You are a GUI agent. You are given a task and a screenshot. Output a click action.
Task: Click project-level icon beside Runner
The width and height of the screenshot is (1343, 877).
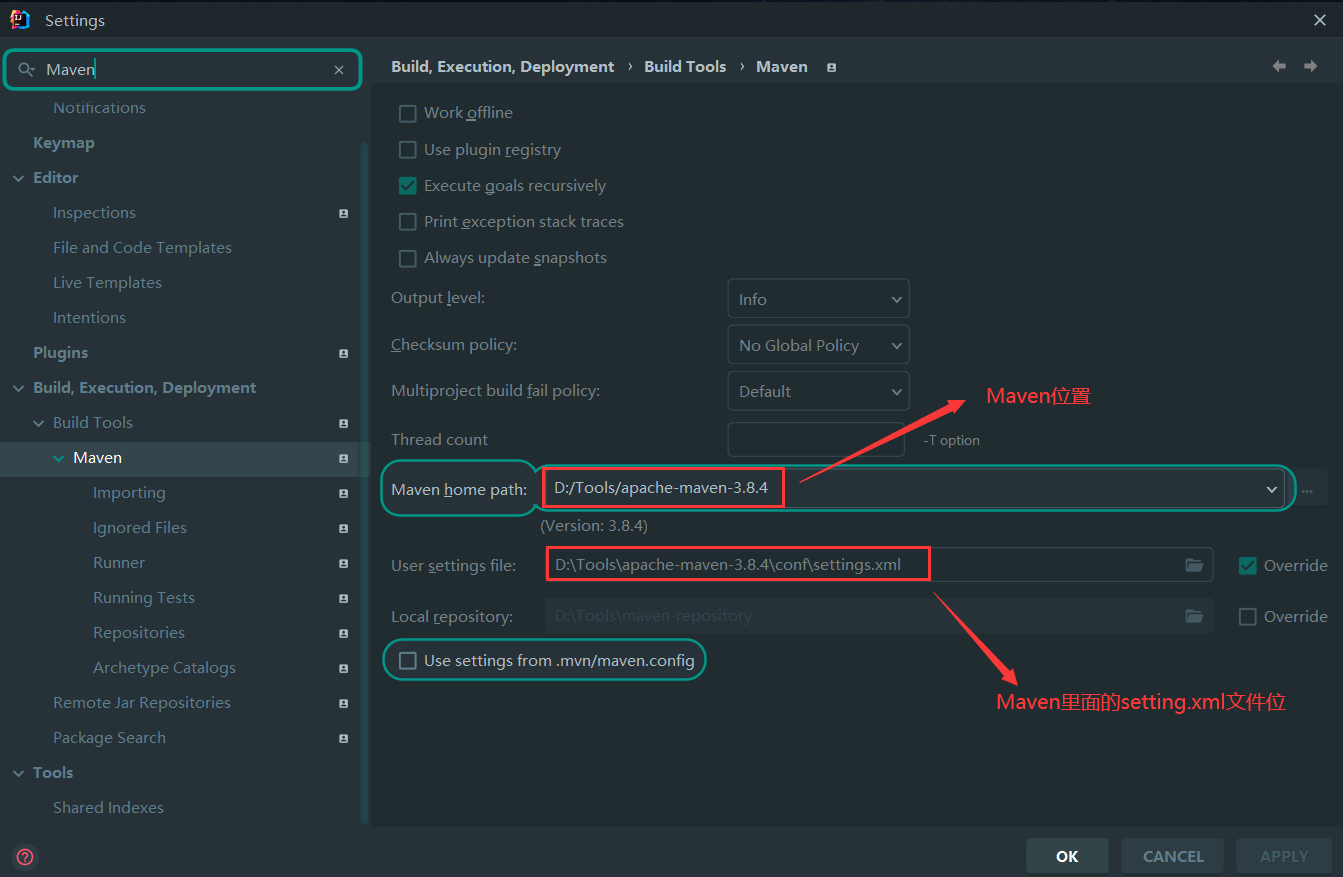[x=343, y=563]
